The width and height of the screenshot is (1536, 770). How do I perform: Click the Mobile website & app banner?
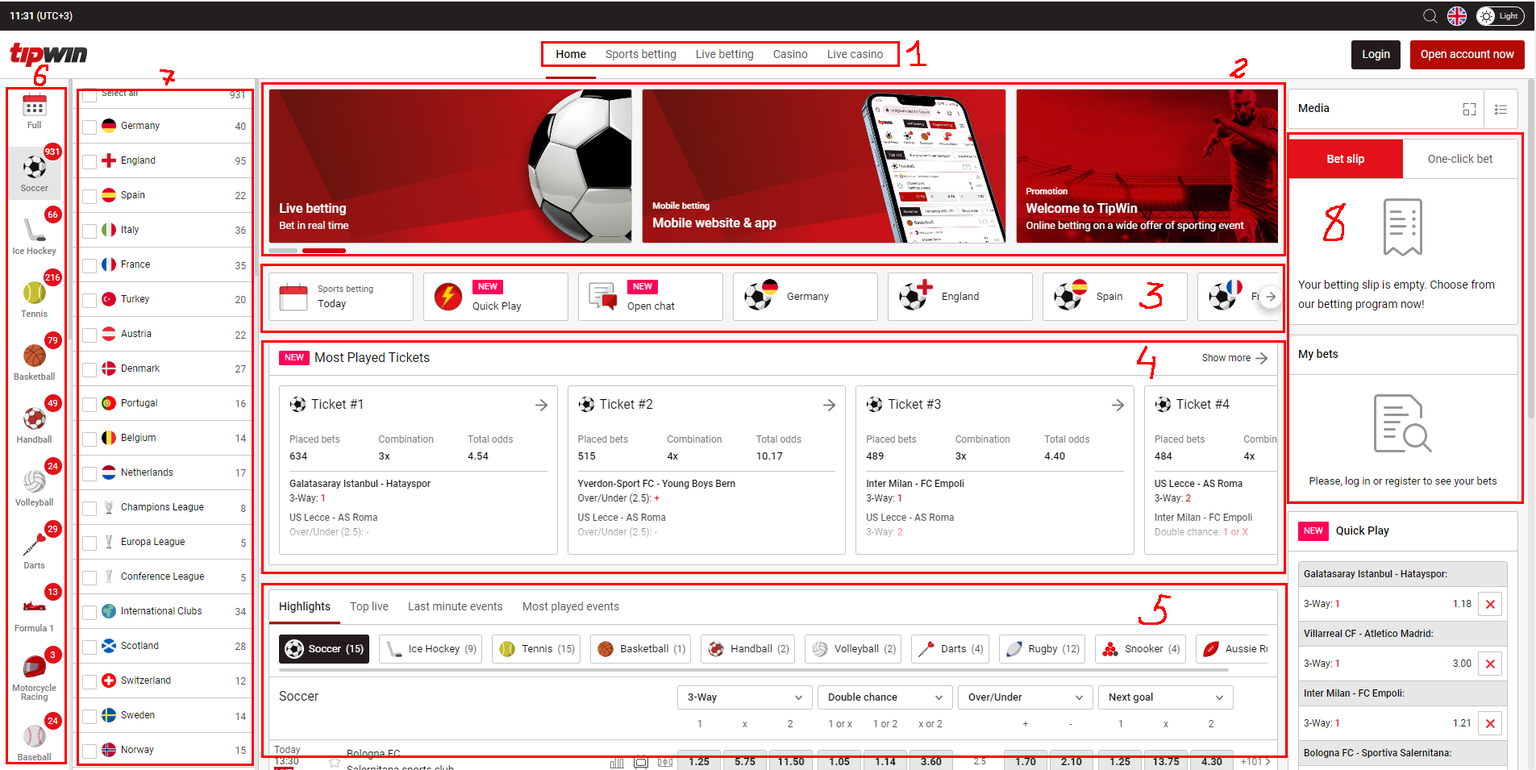tap(823, 166)
